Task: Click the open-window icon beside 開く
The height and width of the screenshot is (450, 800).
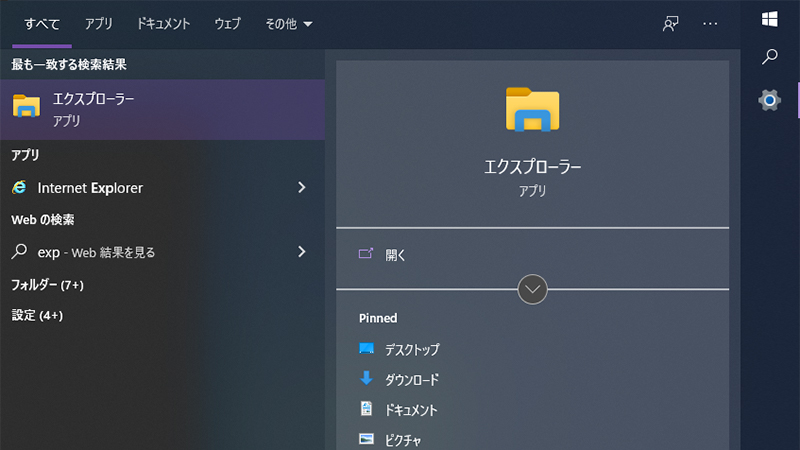Action: click(x=366, y=253)
